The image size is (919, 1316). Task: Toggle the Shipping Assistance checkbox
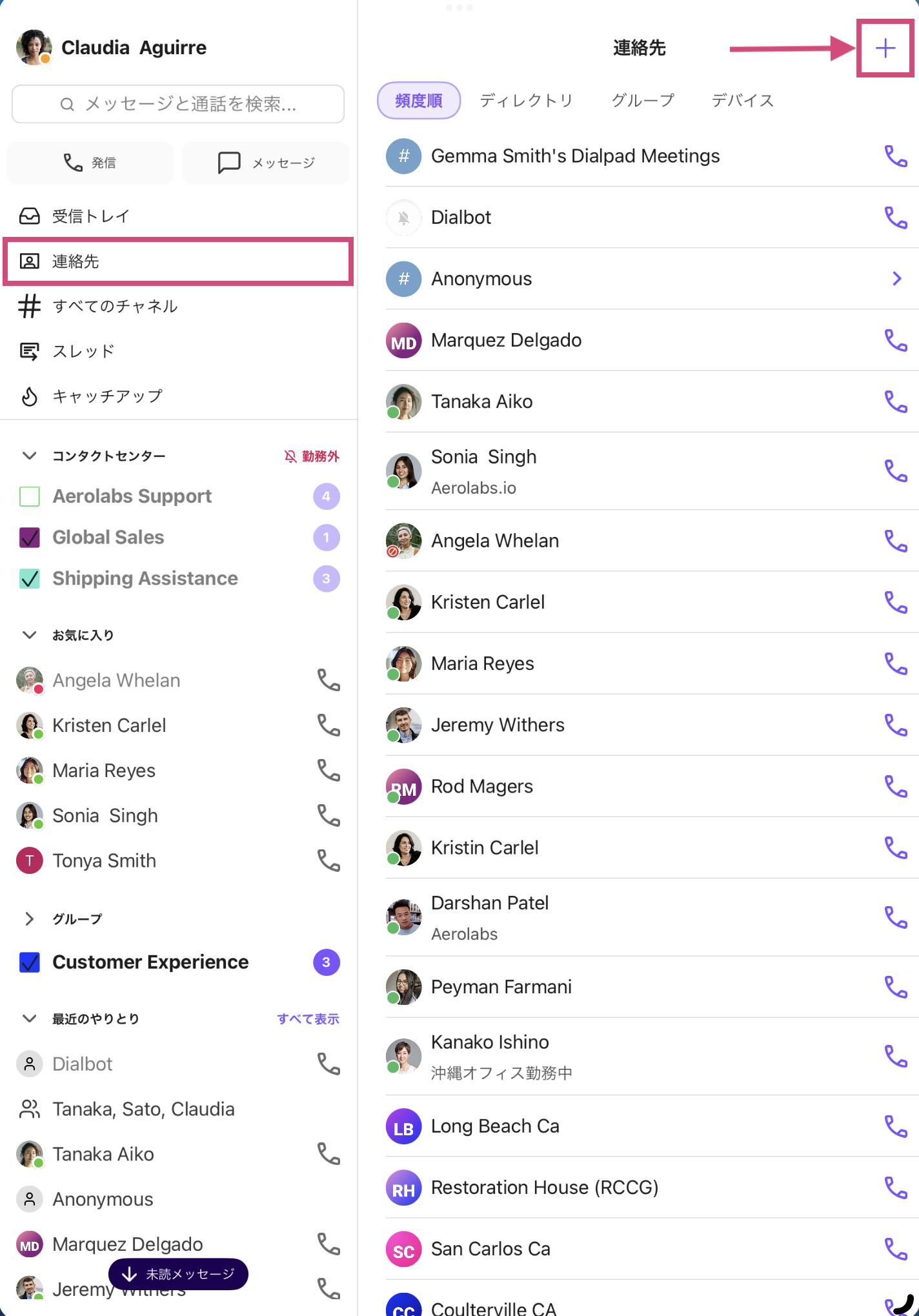pyautogui.click(x=30, y=579)
